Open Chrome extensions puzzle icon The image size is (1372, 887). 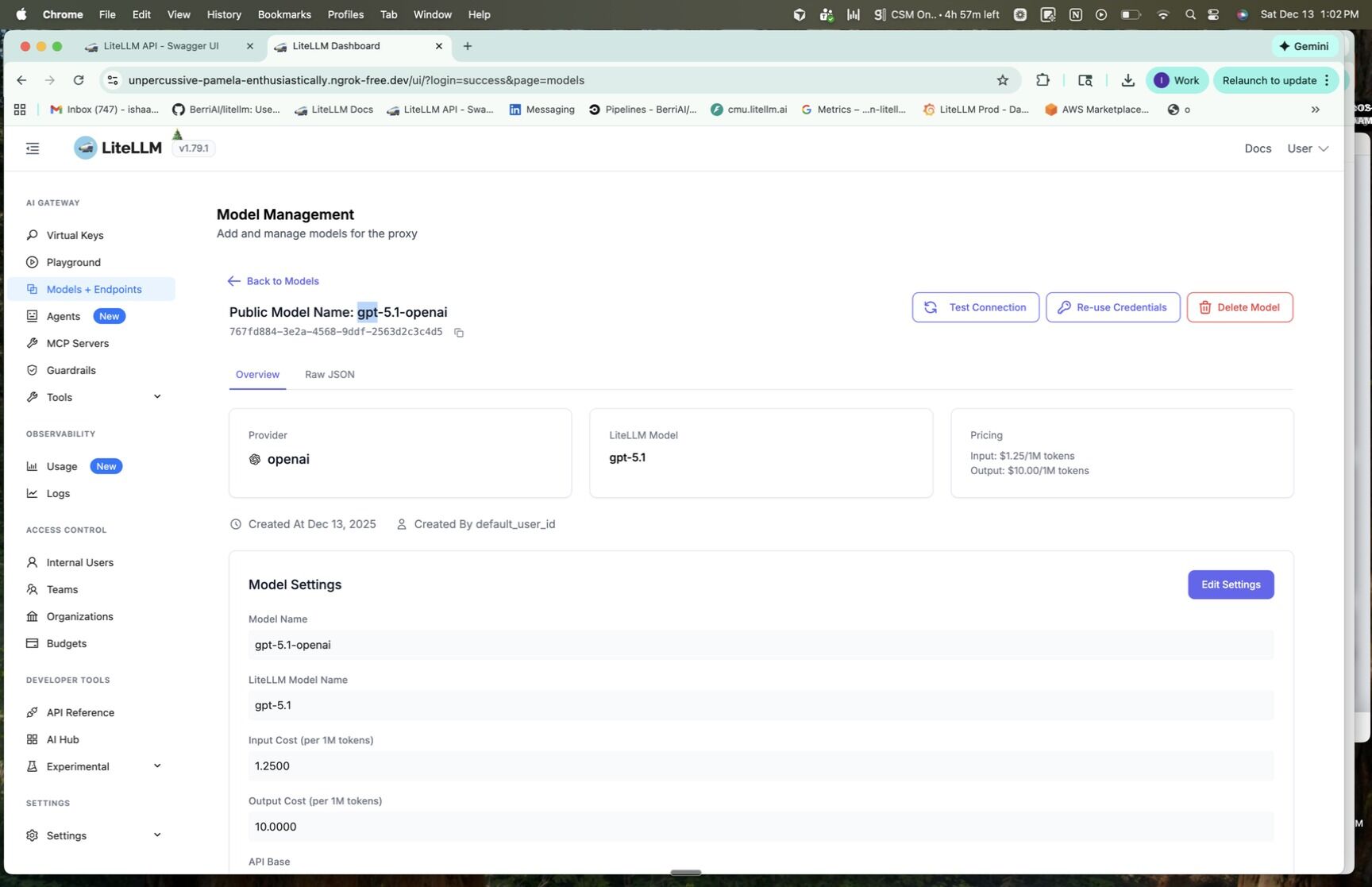pyautogui.click(x=1042, y=80)
